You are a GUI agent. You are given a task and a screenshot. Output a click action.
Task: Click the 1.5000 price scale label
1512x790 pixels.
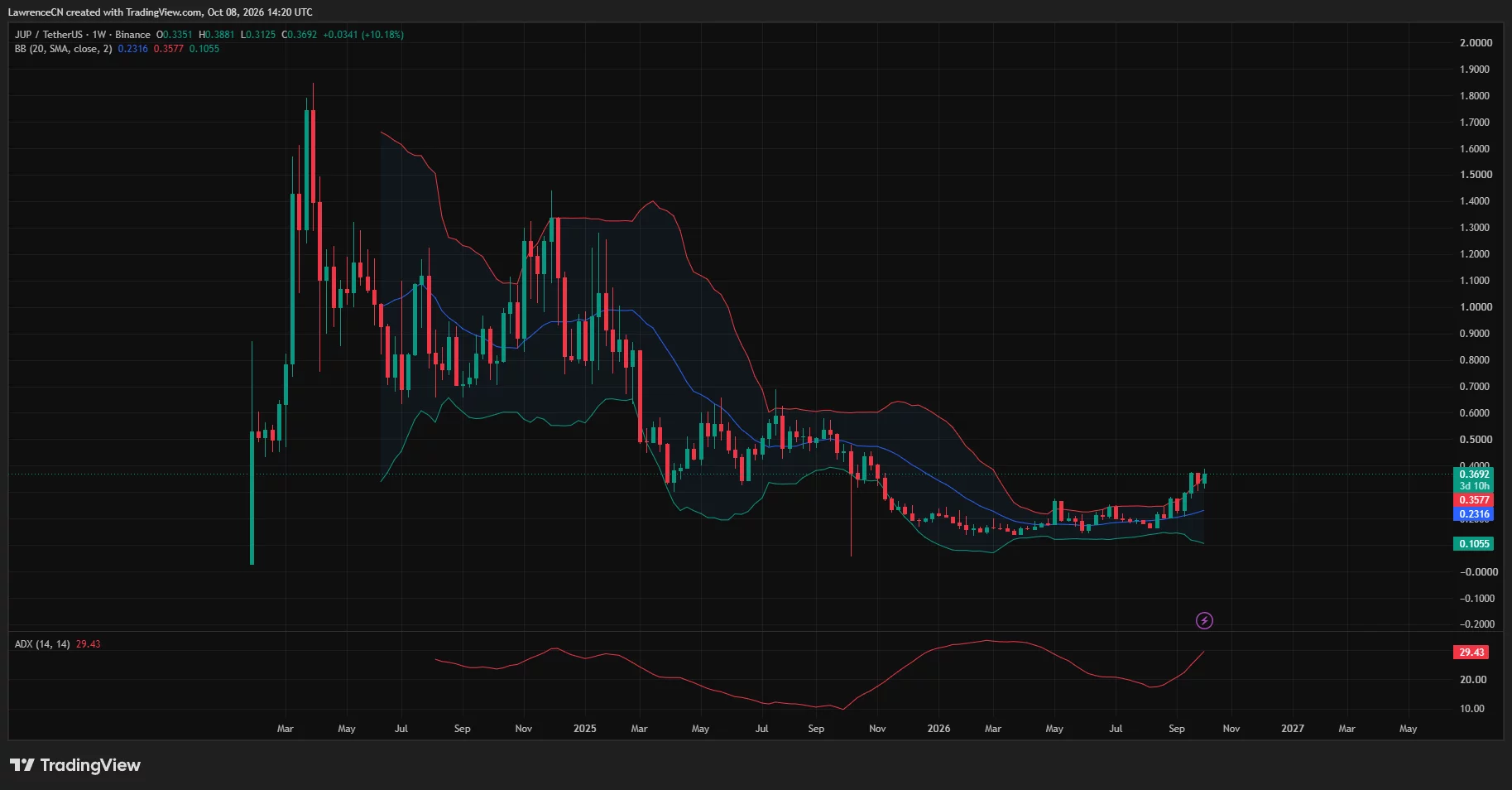(x=1476, y=175)
